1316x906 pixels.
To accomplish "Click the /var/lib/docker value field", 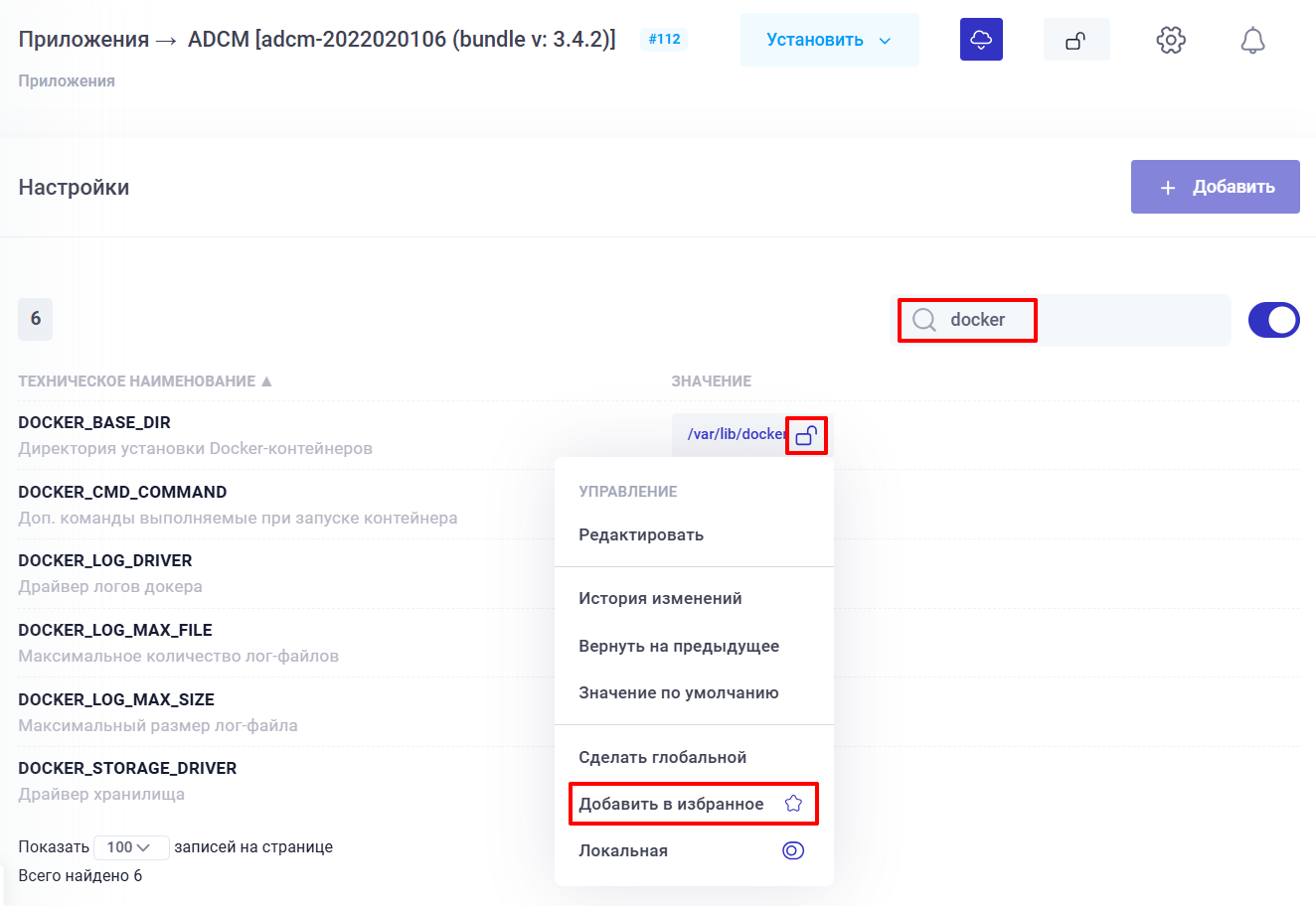I will (734, 435).
